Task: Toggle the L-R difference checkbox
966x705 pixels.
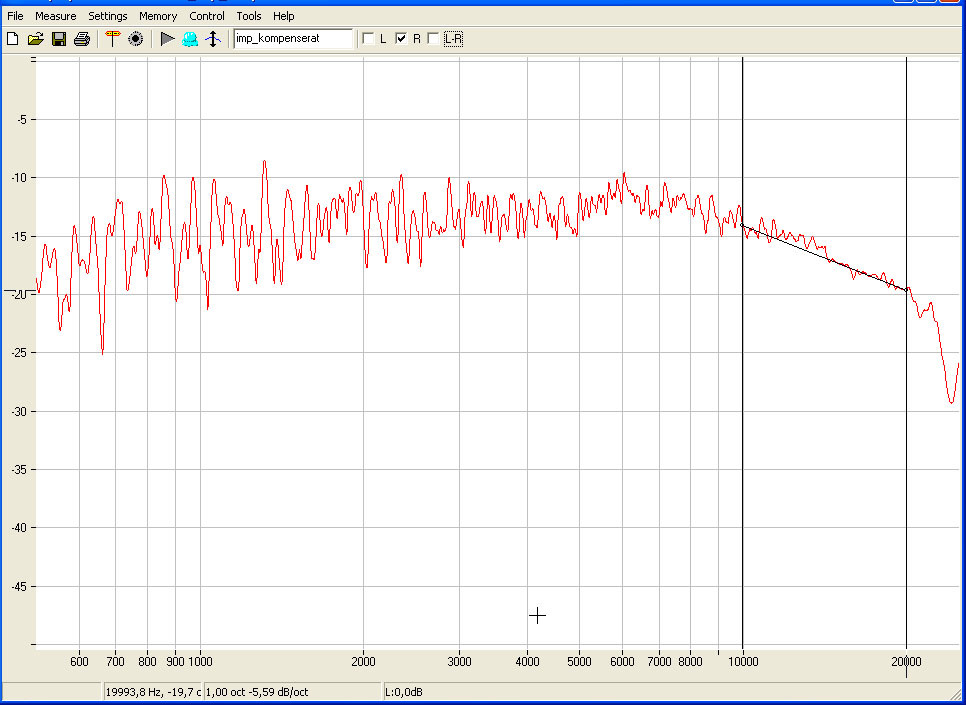Action: tap(433, 39)
